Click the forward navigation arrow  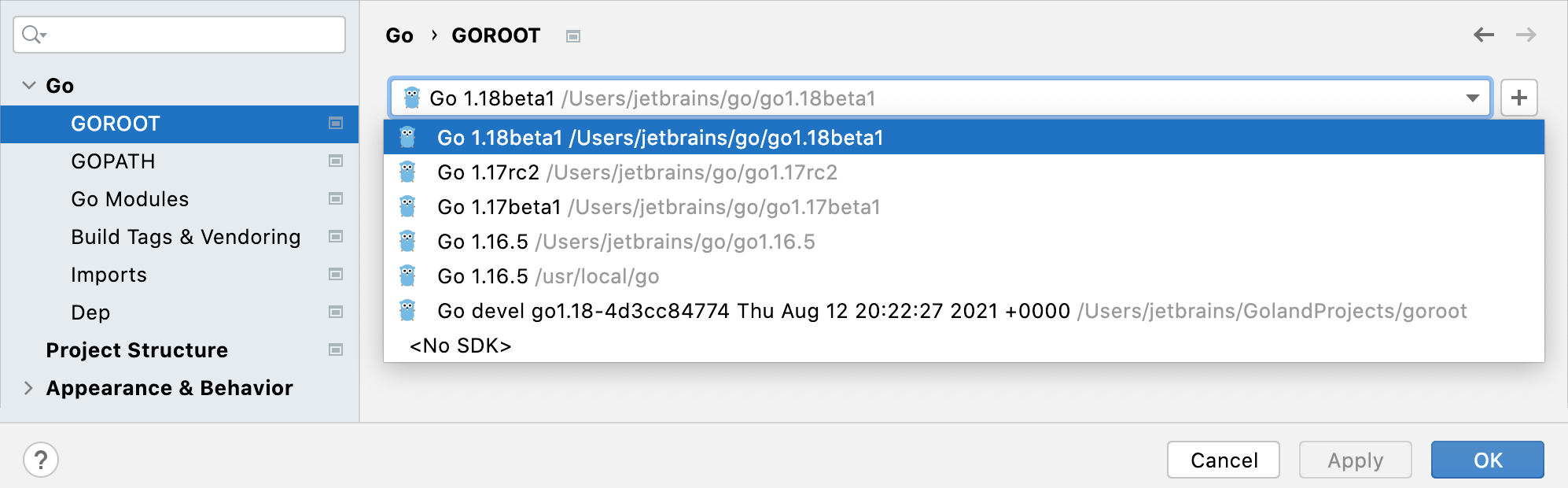tap(1526, 35)
